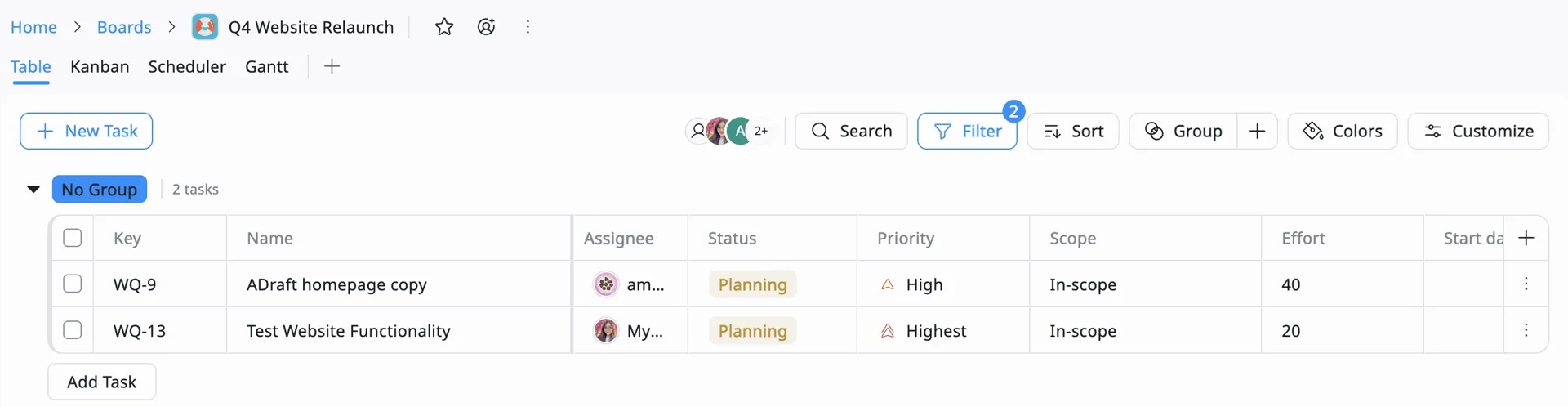Toggle the select-all header checkbox
The height and width of the screenshot is (407, 1568).
tap(73, 238)
